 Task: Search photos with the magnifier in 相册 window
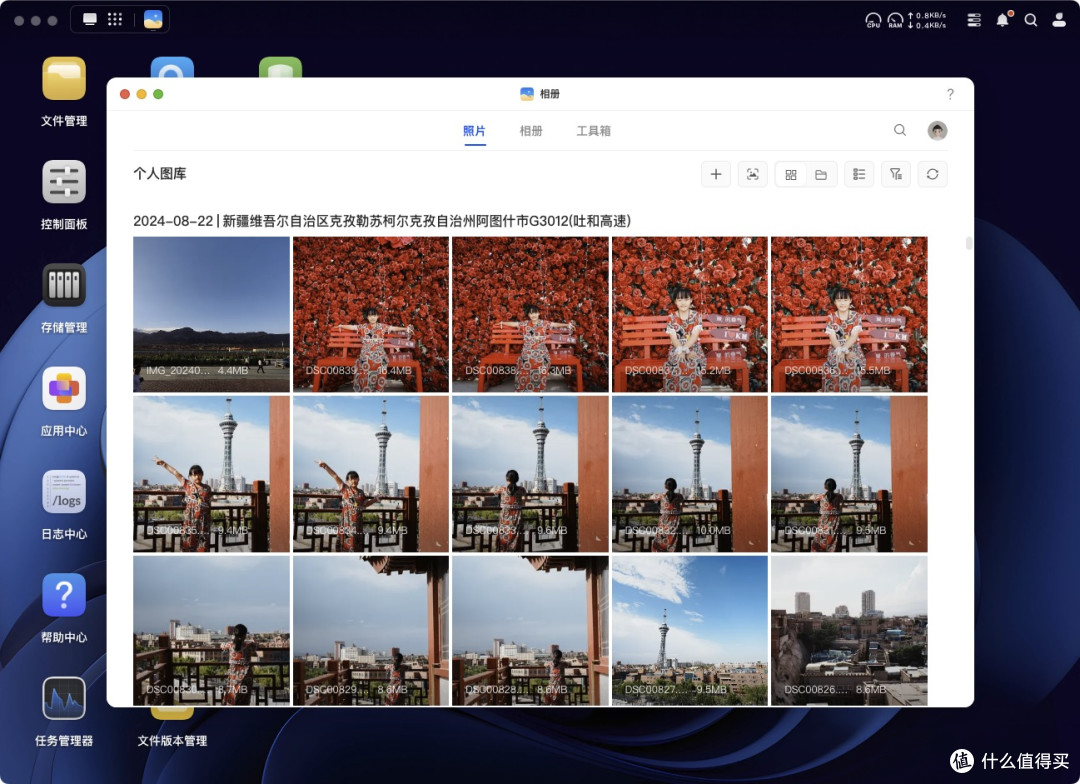click(900, 130)
